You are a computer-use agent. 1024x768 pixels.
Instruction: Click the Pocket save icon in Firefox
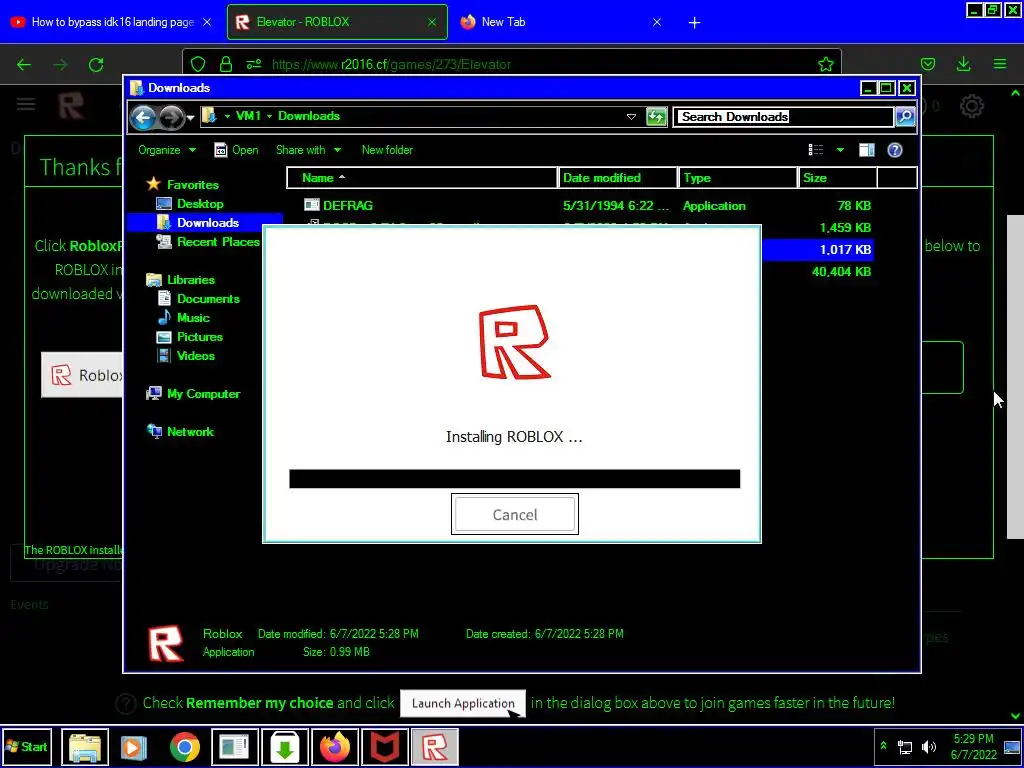click(927, 64)
